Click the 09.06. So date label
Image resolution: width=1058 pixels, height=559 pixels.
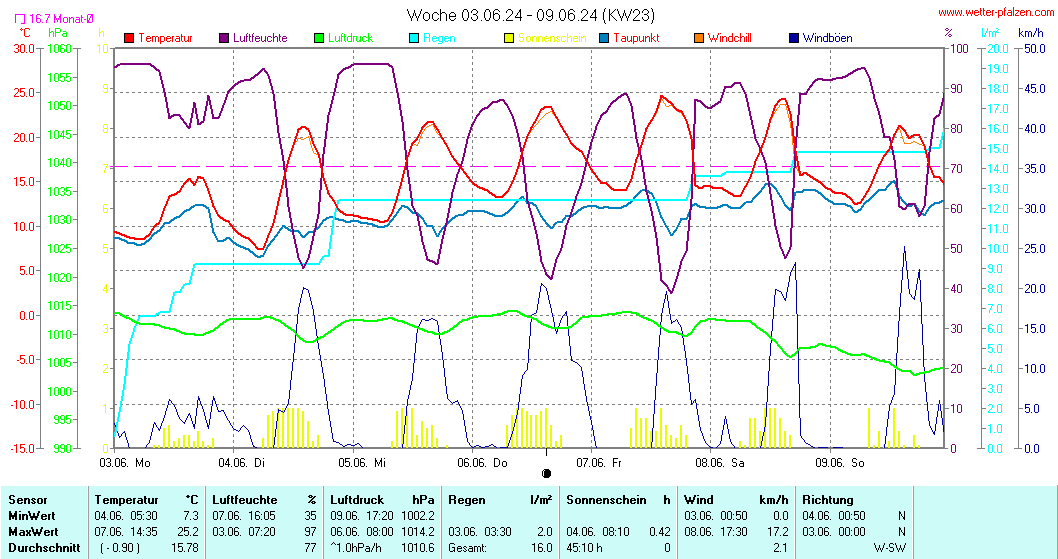pyautogui.click(x=840, y=462)
